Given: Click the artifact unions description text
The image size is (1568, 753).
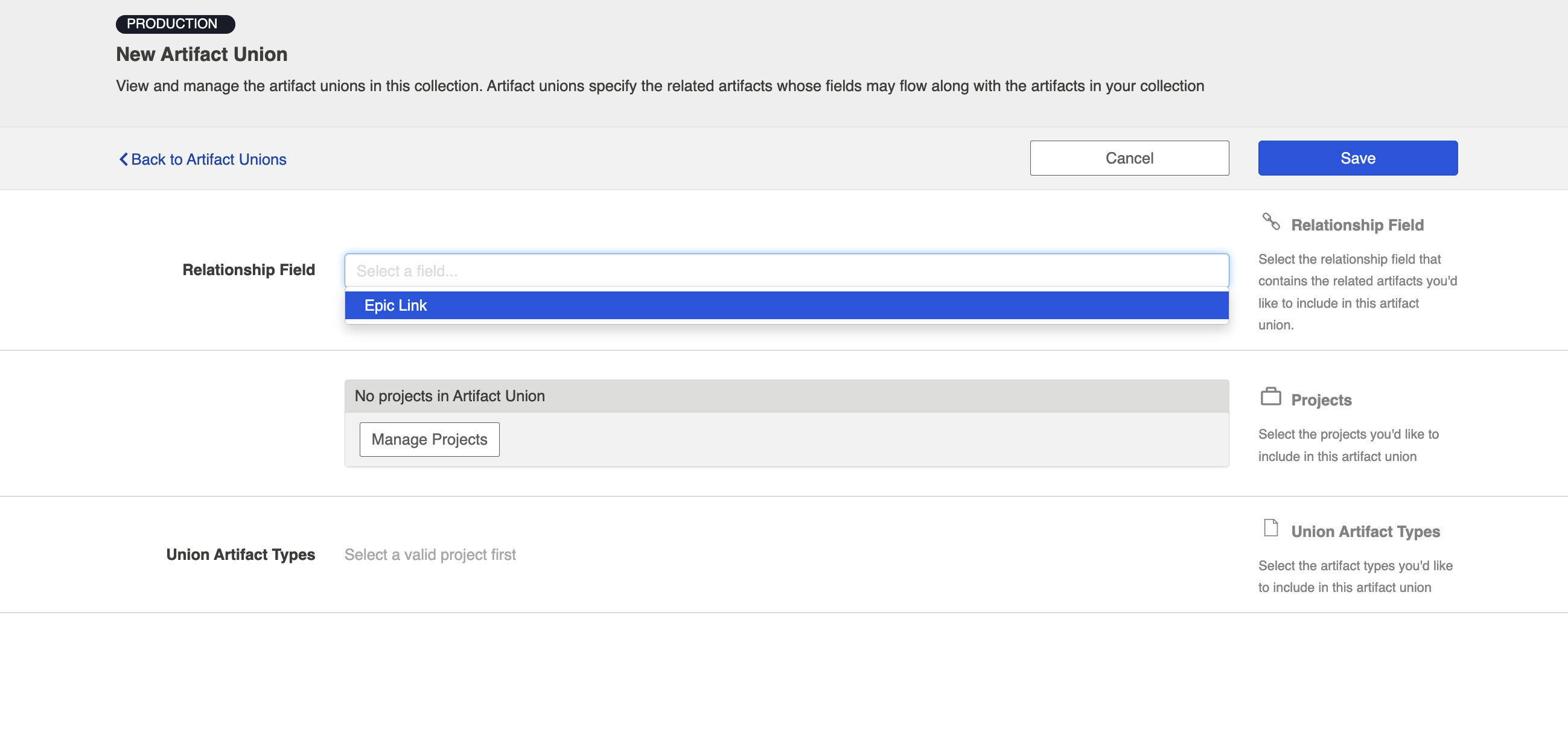Looking at the screenshot, I should [660, 86].
